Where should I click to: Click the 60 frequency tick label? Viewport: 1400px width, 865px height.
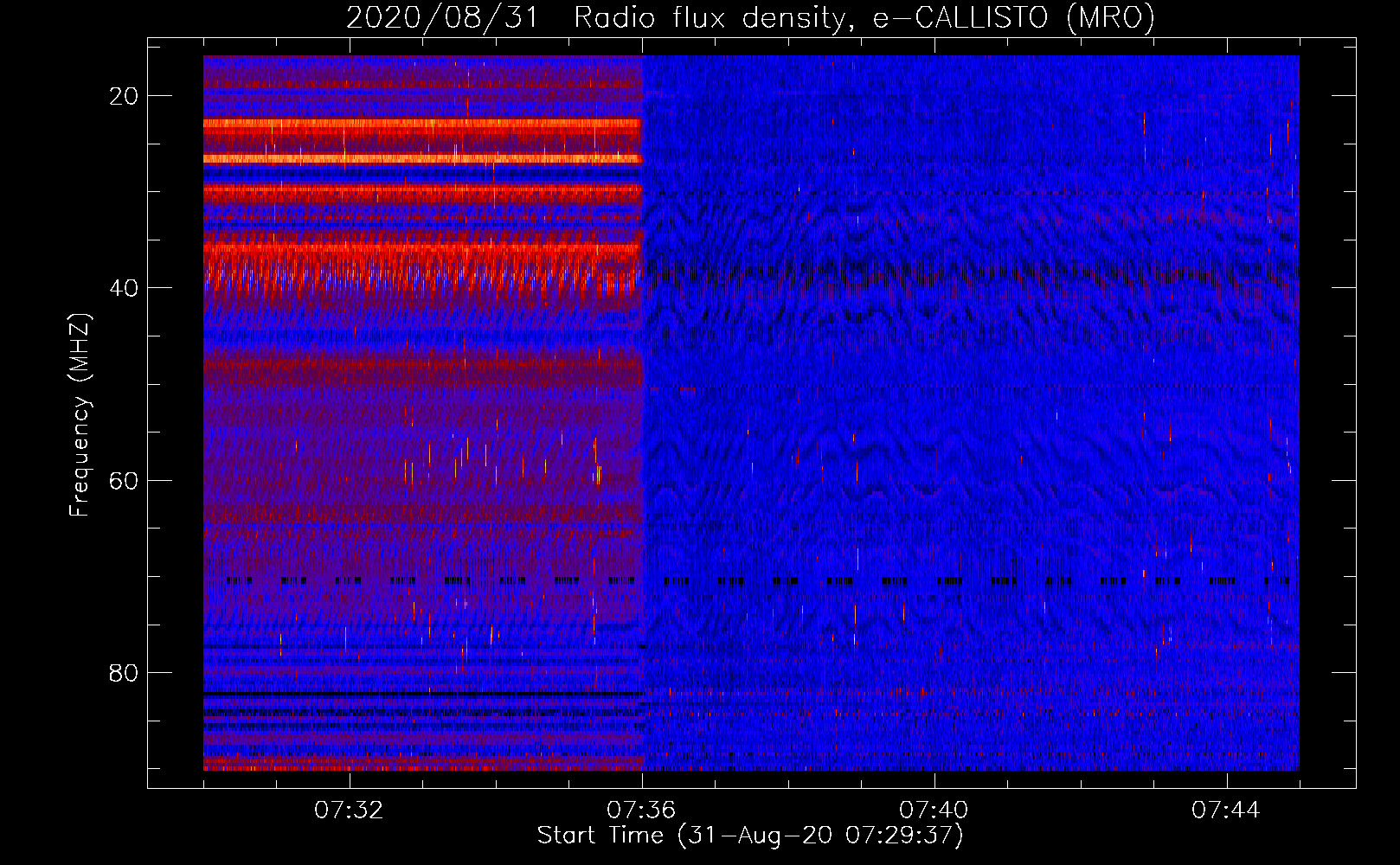(125, 480)
